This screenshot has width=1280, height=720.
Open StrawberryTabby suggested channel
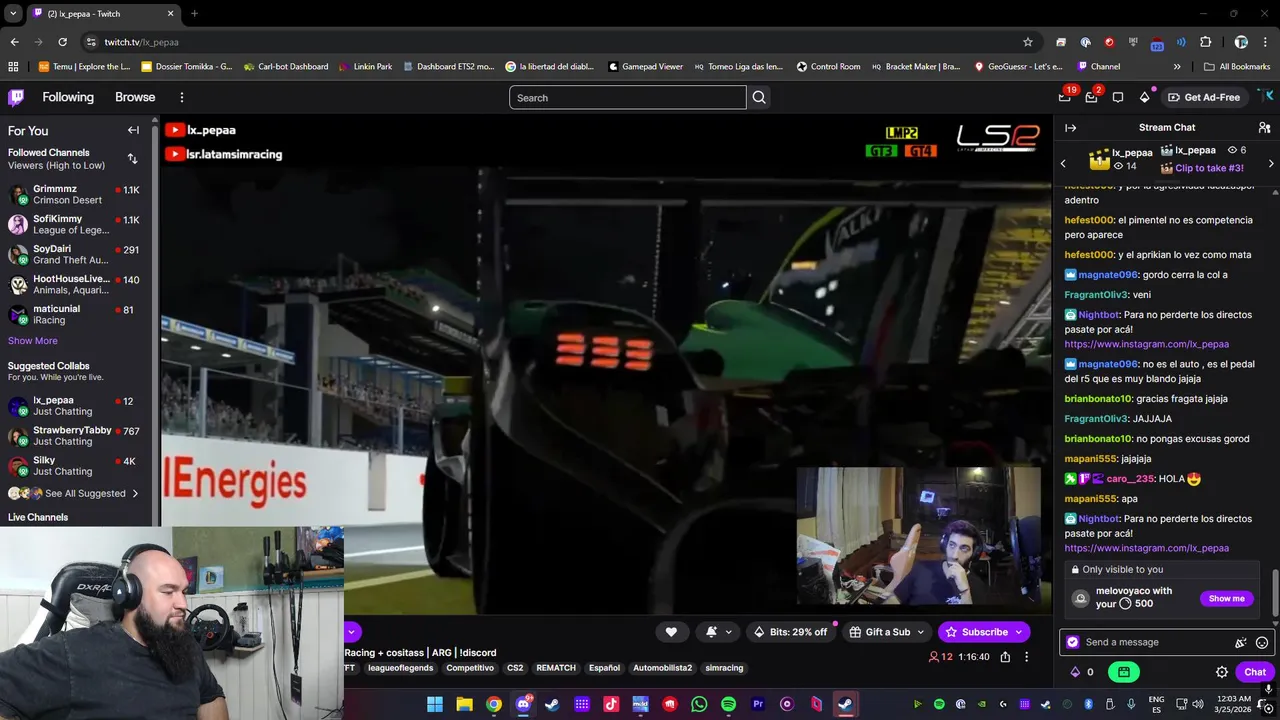(76, 436)
